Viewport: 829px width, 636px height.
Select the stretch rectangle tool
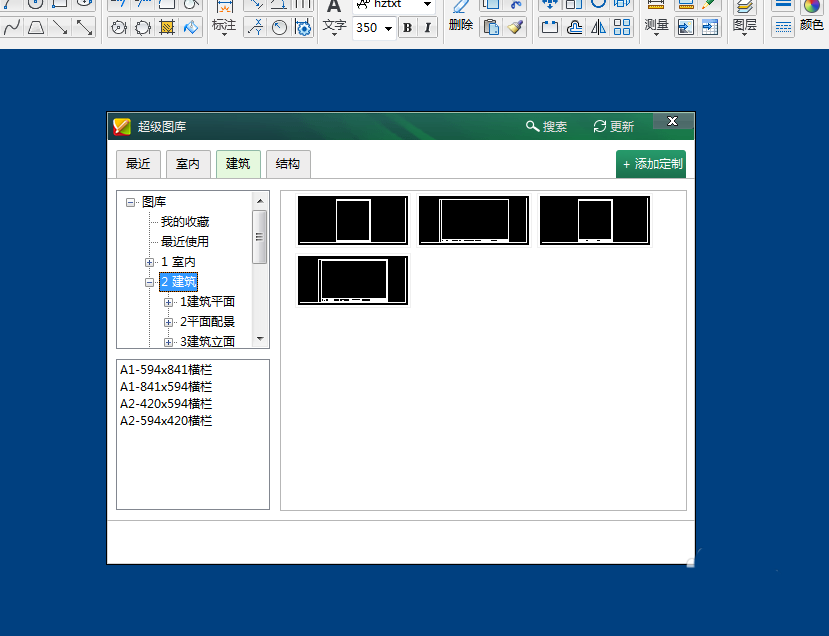(x=550, y=27)
